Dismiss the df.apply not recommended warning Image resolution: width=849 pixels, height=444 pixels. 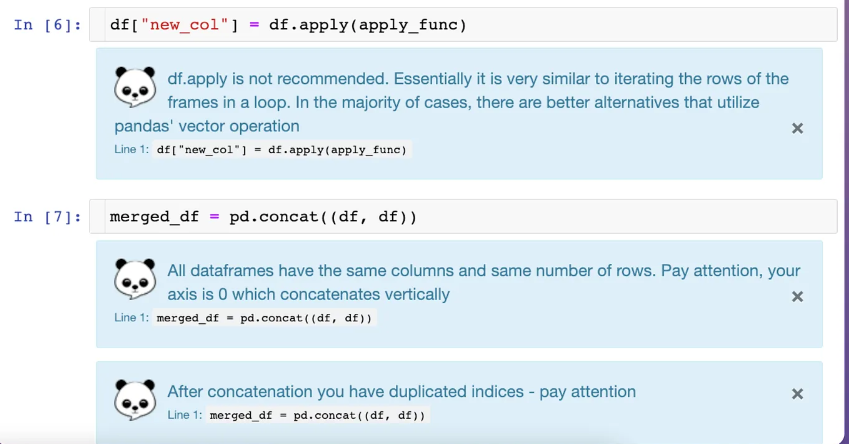tap(797, 128)
